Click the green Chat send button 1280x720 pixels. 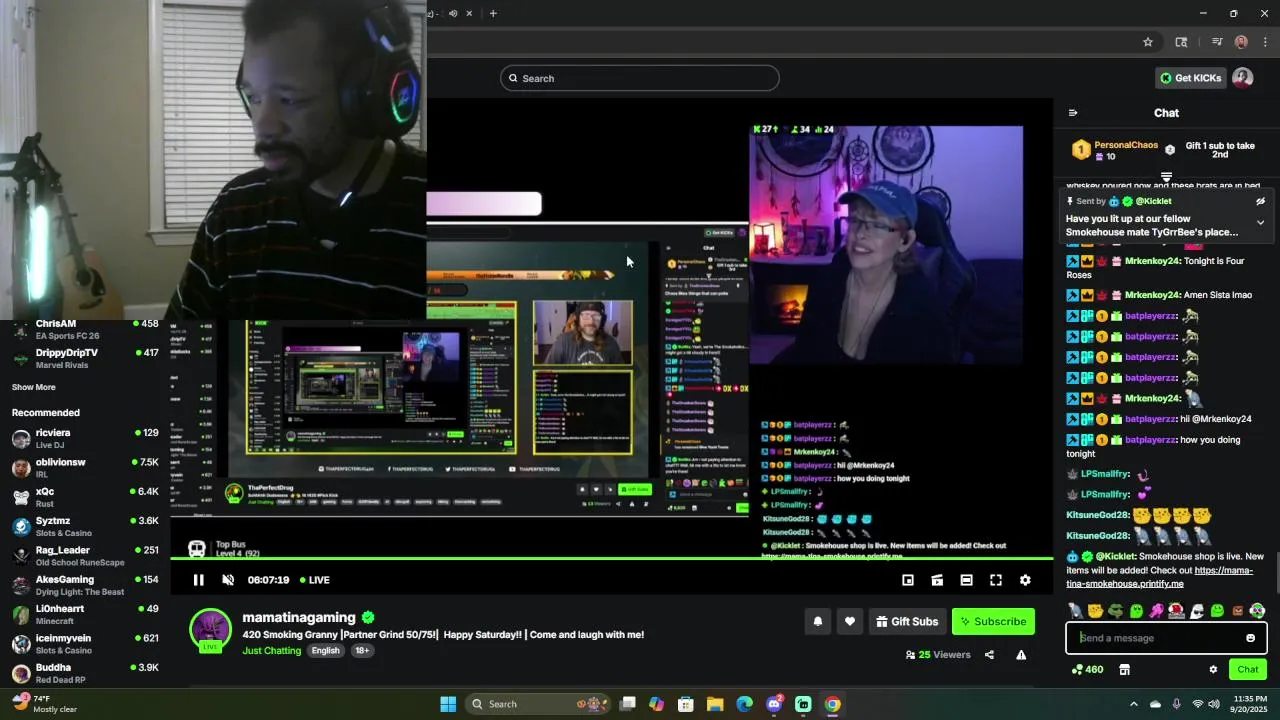pos(1248,669)
